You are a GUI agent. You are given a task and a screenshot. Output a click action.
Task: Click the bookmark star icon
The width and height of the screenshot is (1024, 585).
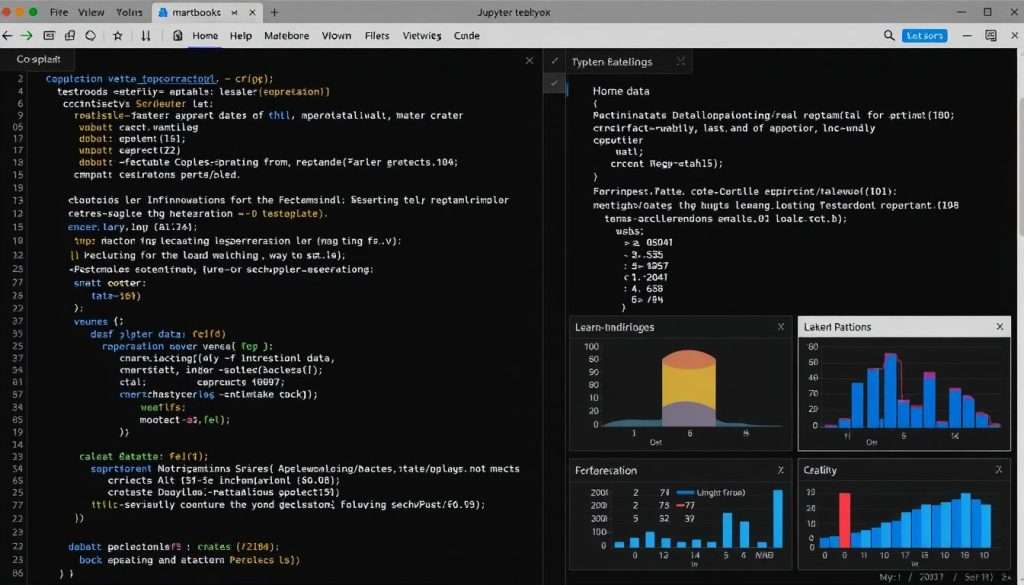tap(116, 34)
